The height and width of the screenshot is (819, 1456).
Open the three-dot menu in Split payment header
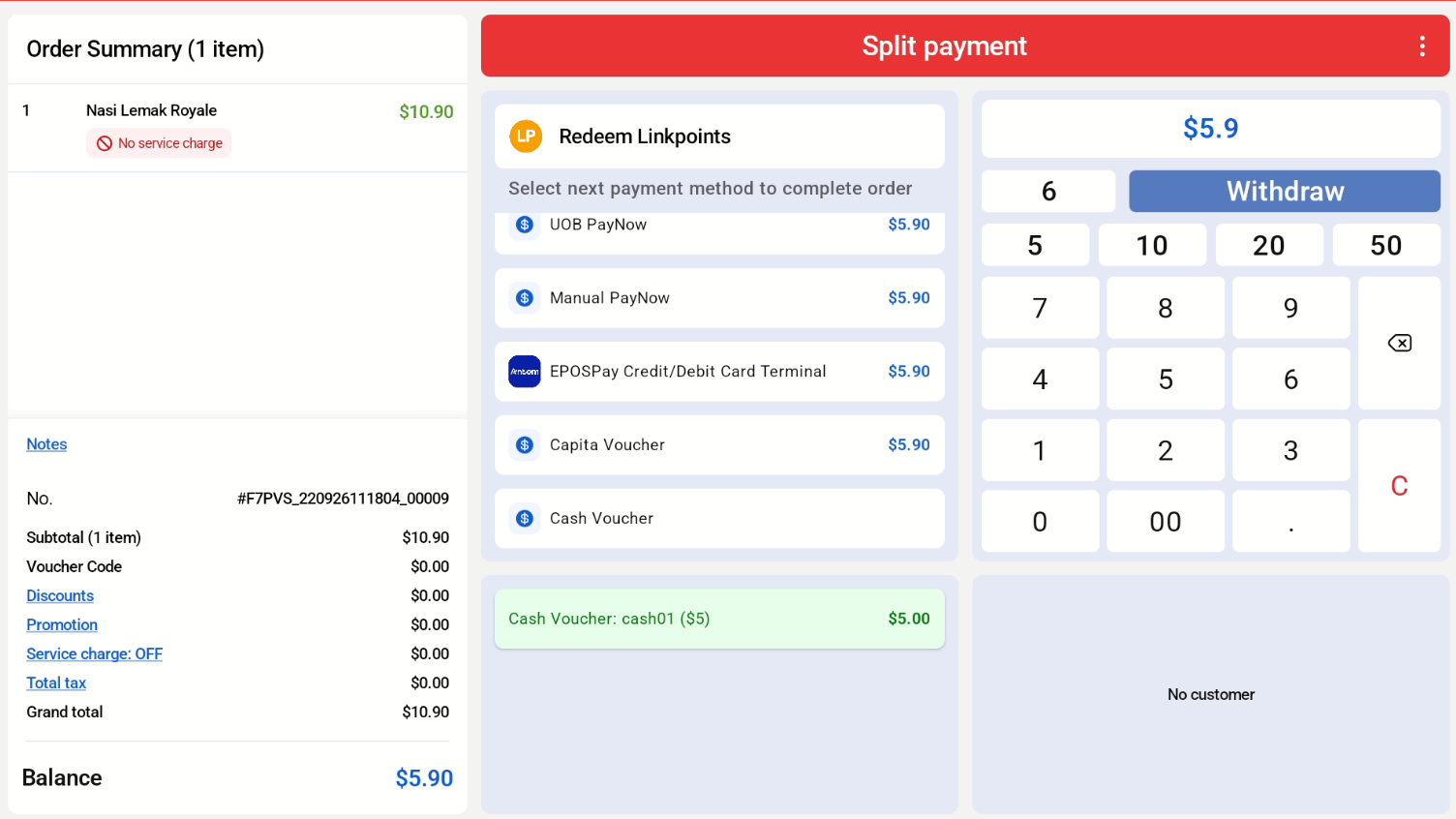[x=1421, y=46]
